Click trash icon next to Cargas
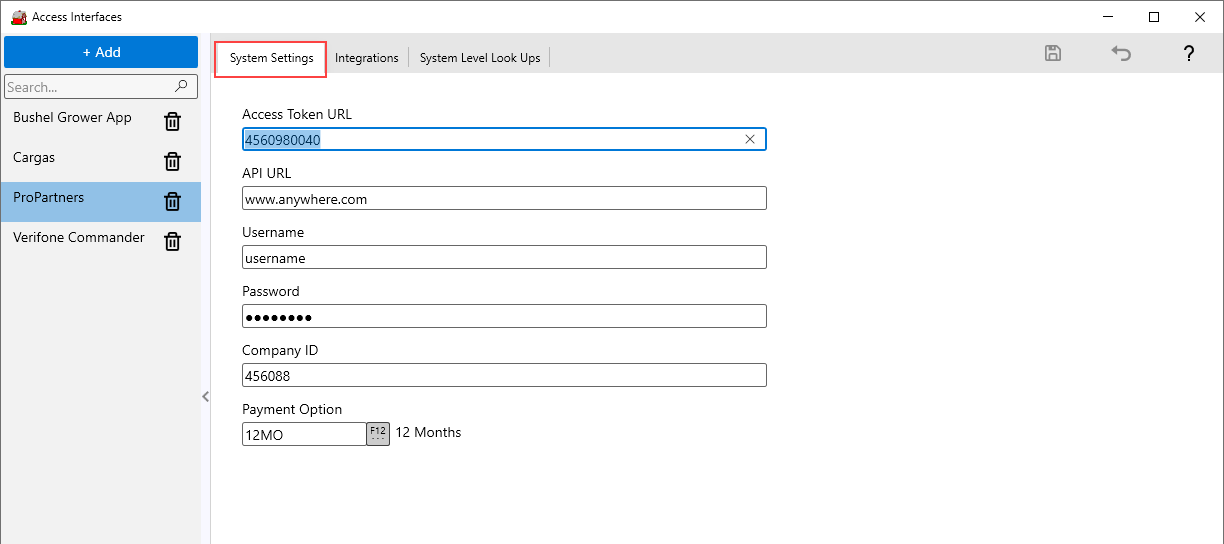The width and height of the screenshot is (1224, 544). coord(172,162)
